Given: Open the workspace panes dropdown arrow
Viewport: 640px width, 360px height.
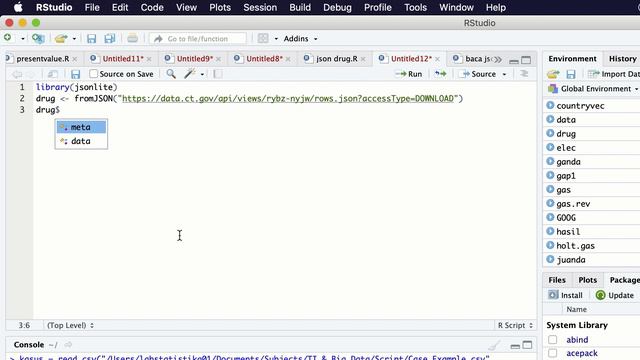Looking at the screenshot, I should pyautogui.click(x=276, y=39).
